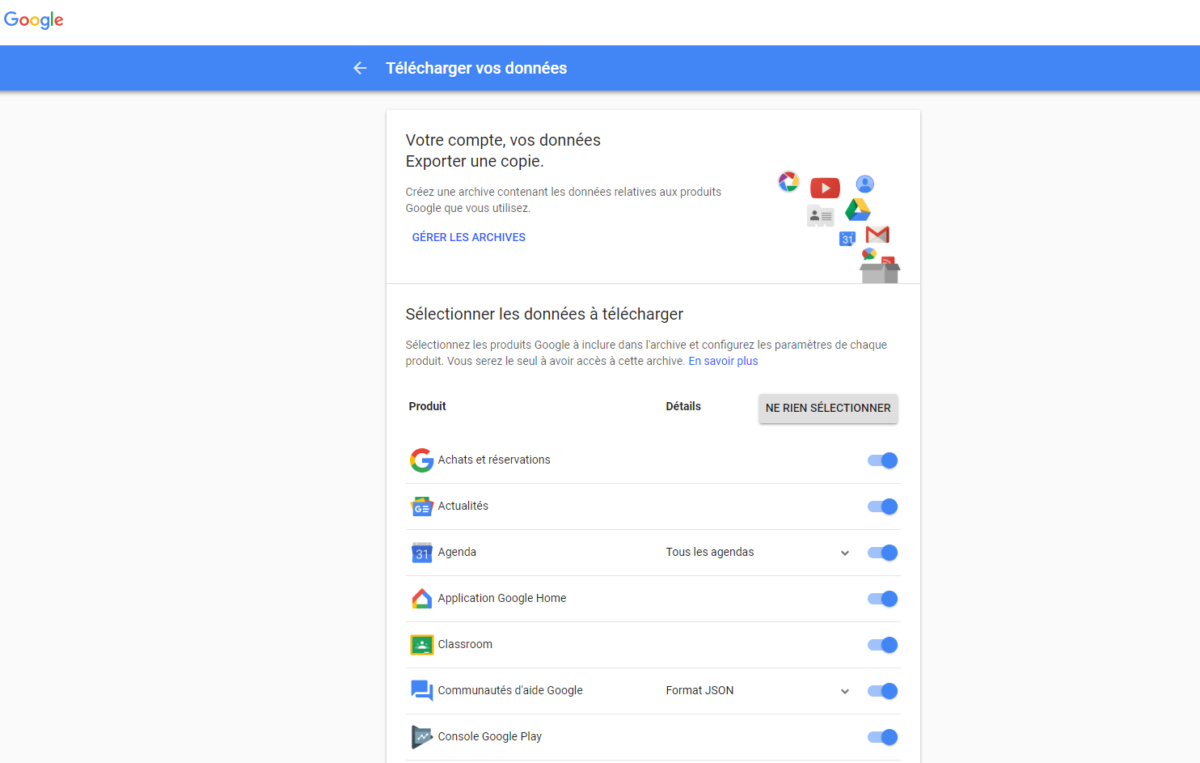Click the Détails column header

coord(683,406)
